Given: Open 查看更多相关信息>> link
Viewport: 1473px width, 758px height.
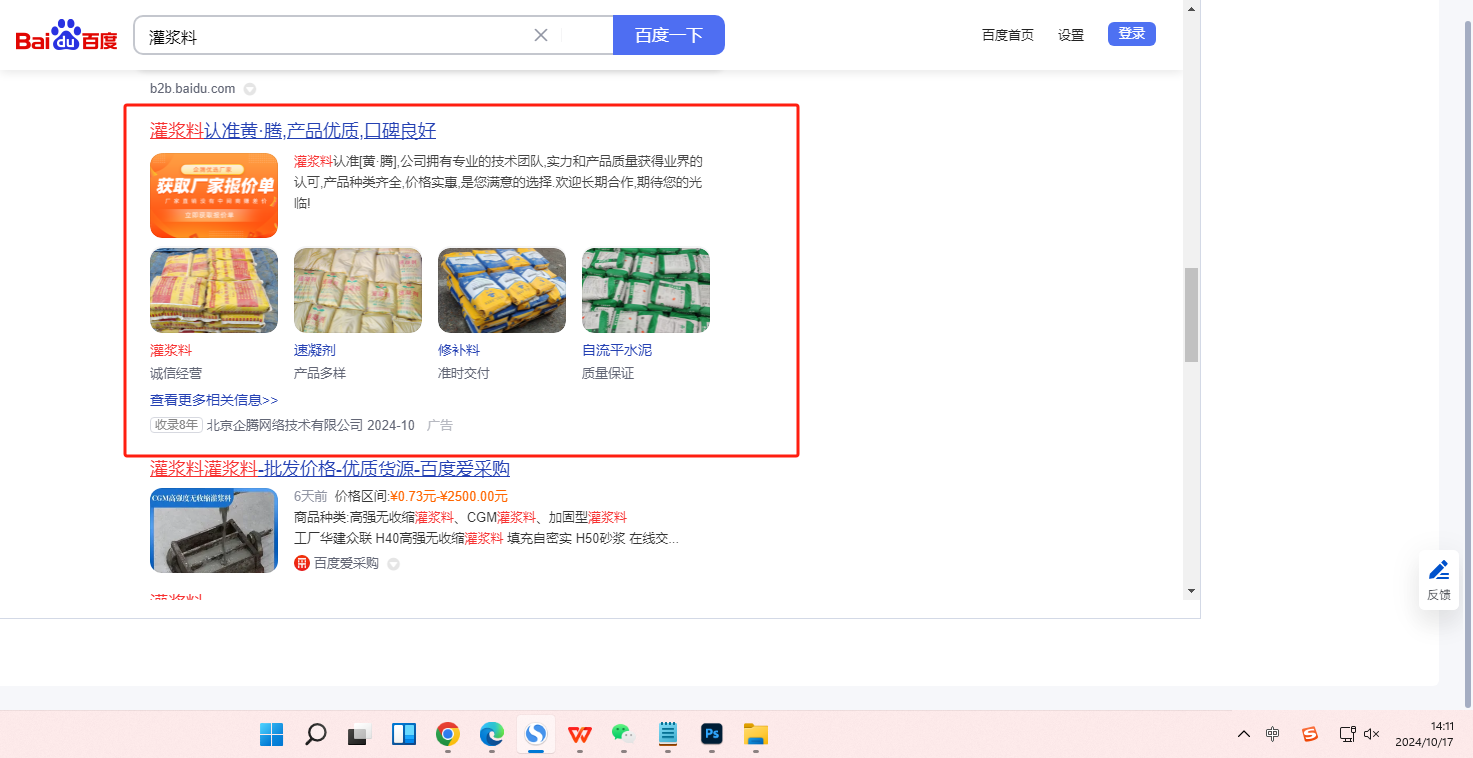Looking at the screenshot, I should (214, 400).
